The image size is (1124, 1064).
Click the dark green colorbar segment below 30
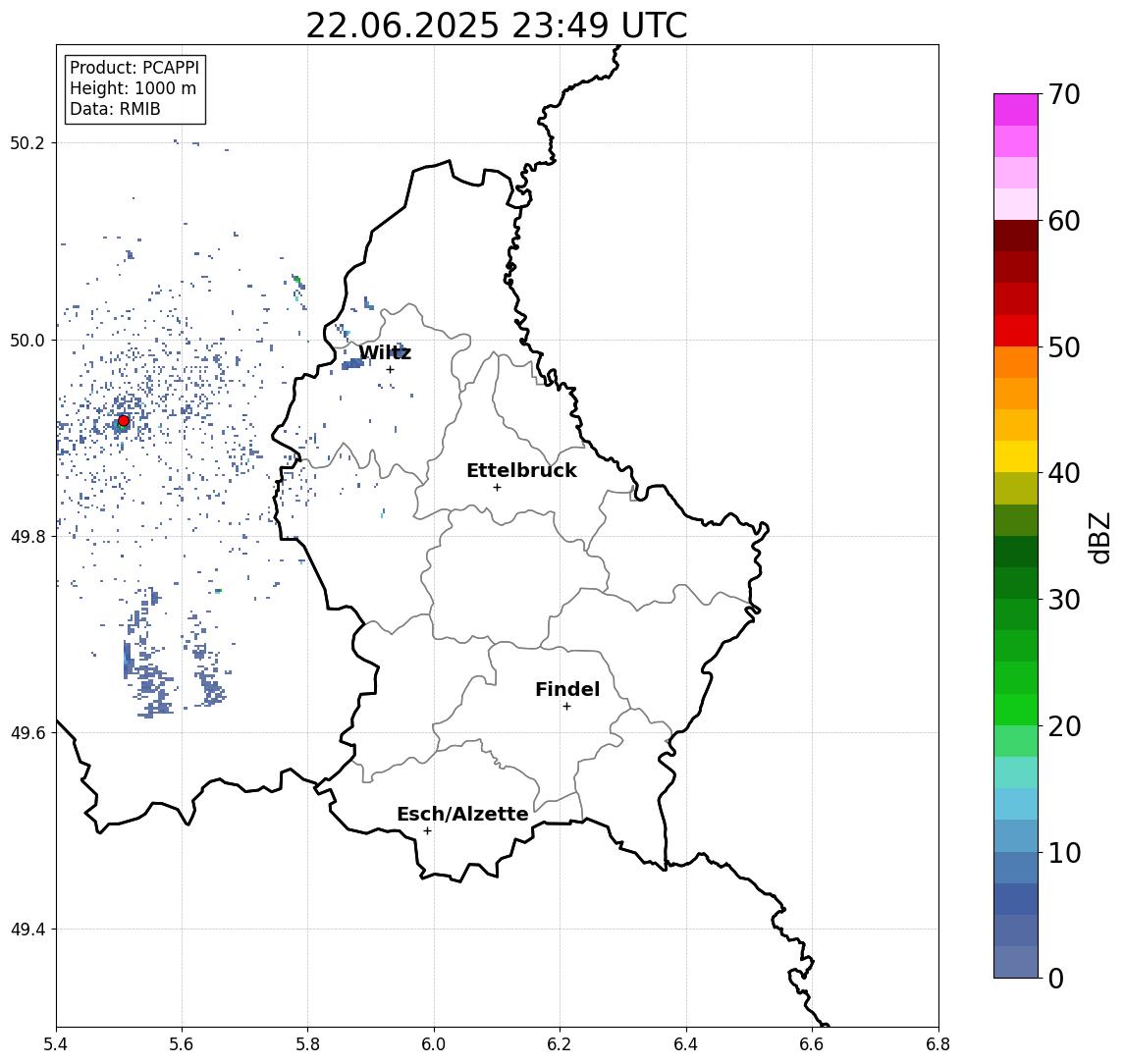pos(1016,614)
